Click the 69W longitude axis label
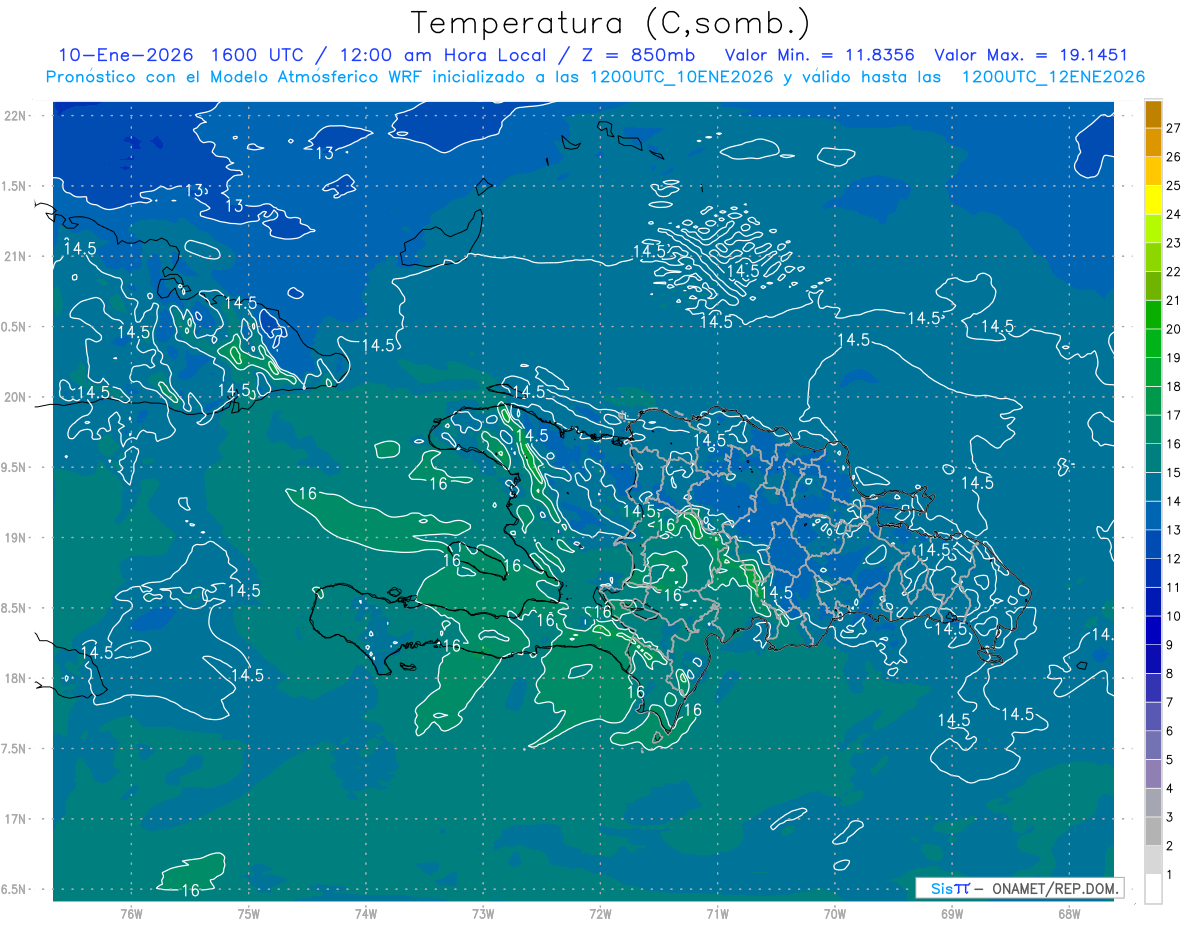This screenshot has height=927, width=1200. (x=952, y=914)
